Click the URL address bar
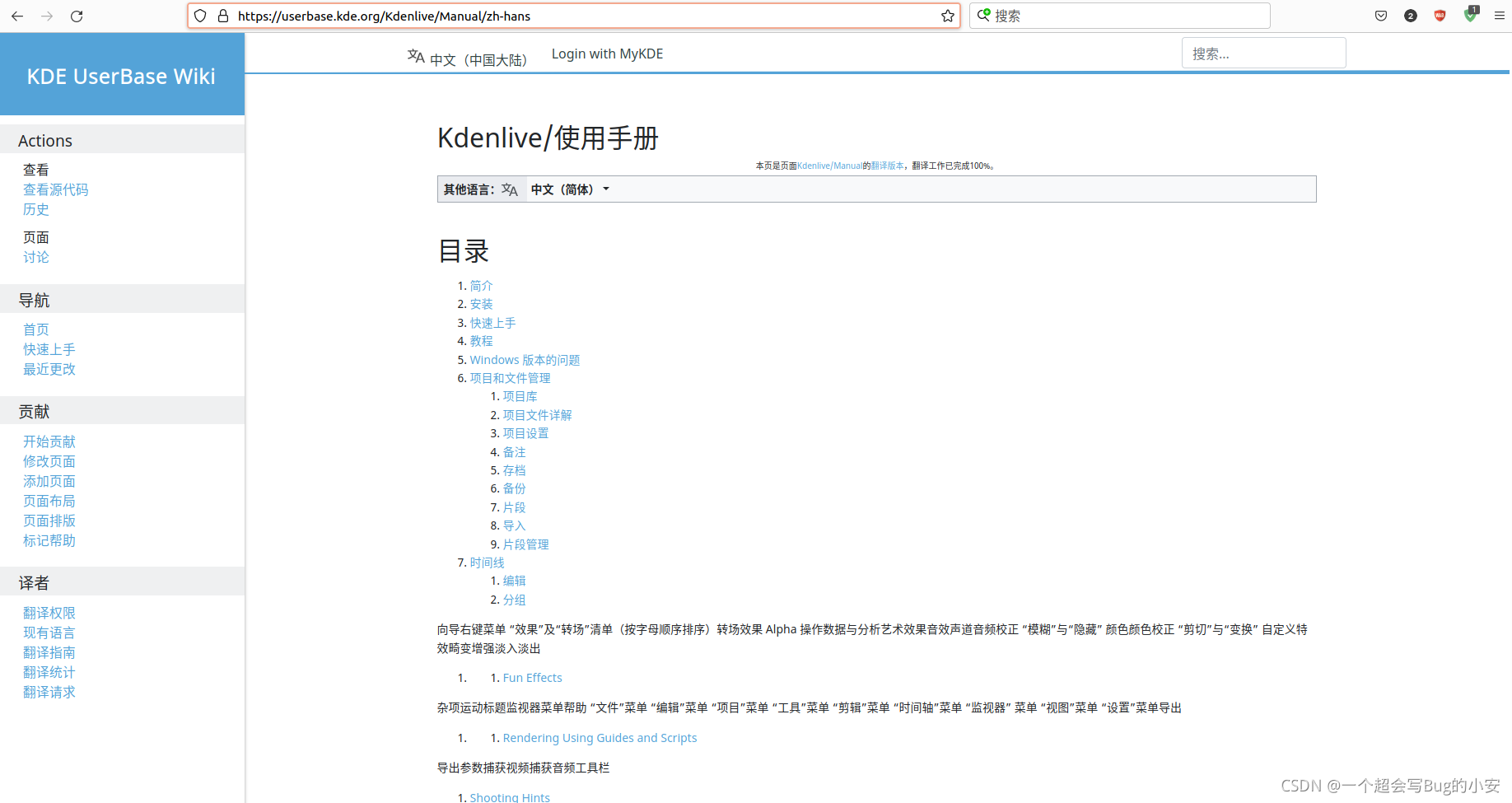Image resolution: width=1512 pixels, height=803 pixels. pyautogui.click(x=573, y=16)
